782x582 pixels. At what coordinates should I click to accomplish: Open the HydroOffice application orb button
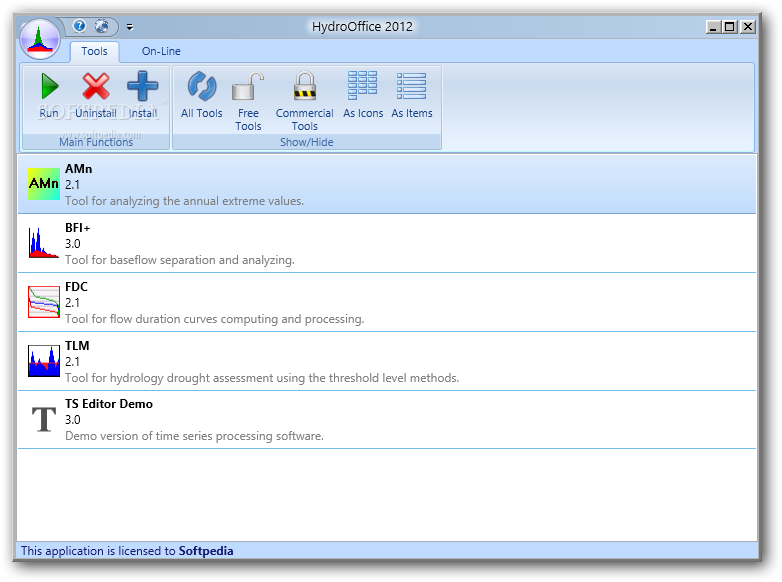(x=40, y=39)
